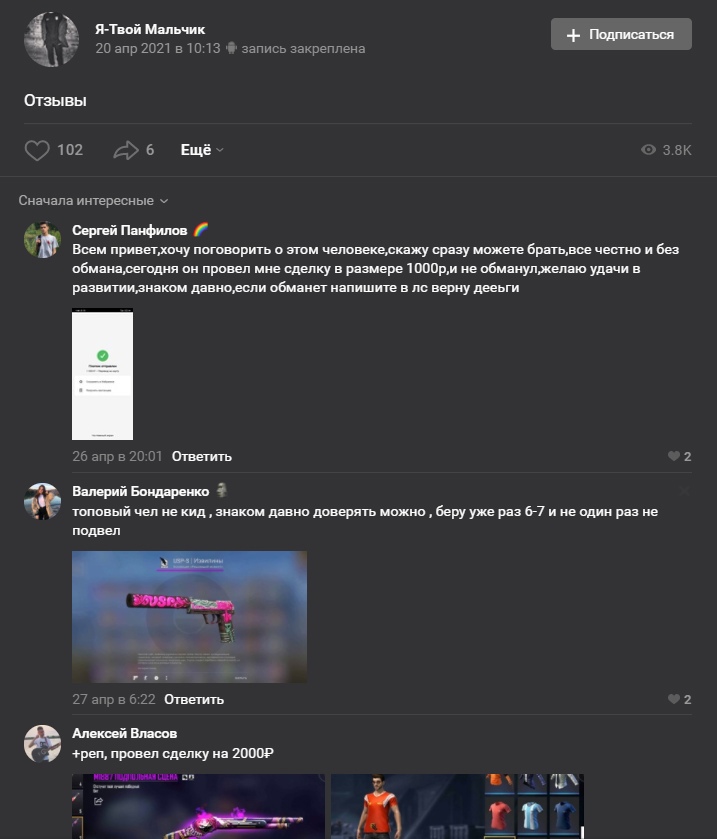Like Валерий Бондаренко's comment heart
Viewport: 717px width, 839px height.
tap(674, 699)
